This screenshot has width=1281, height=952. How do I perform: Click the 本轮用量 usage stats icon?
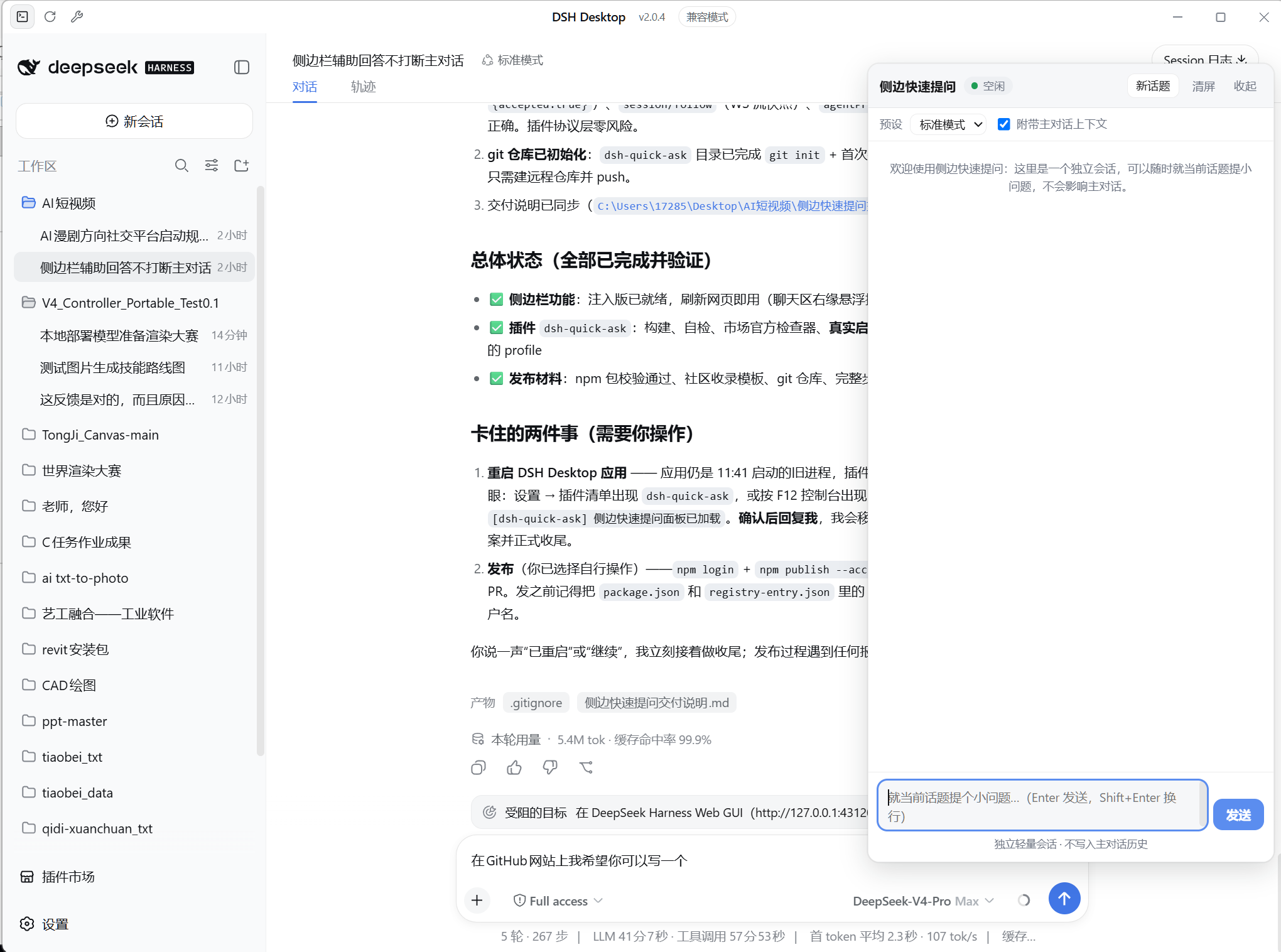click(478, 739)
